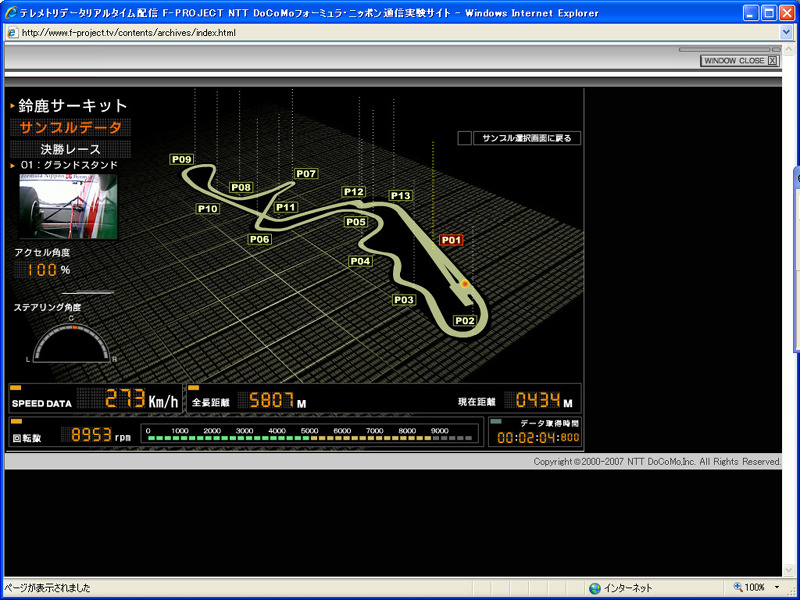Return to sample selection screen button
The height and width of the screenshot is (600, 800).
(x=527, y=138)
